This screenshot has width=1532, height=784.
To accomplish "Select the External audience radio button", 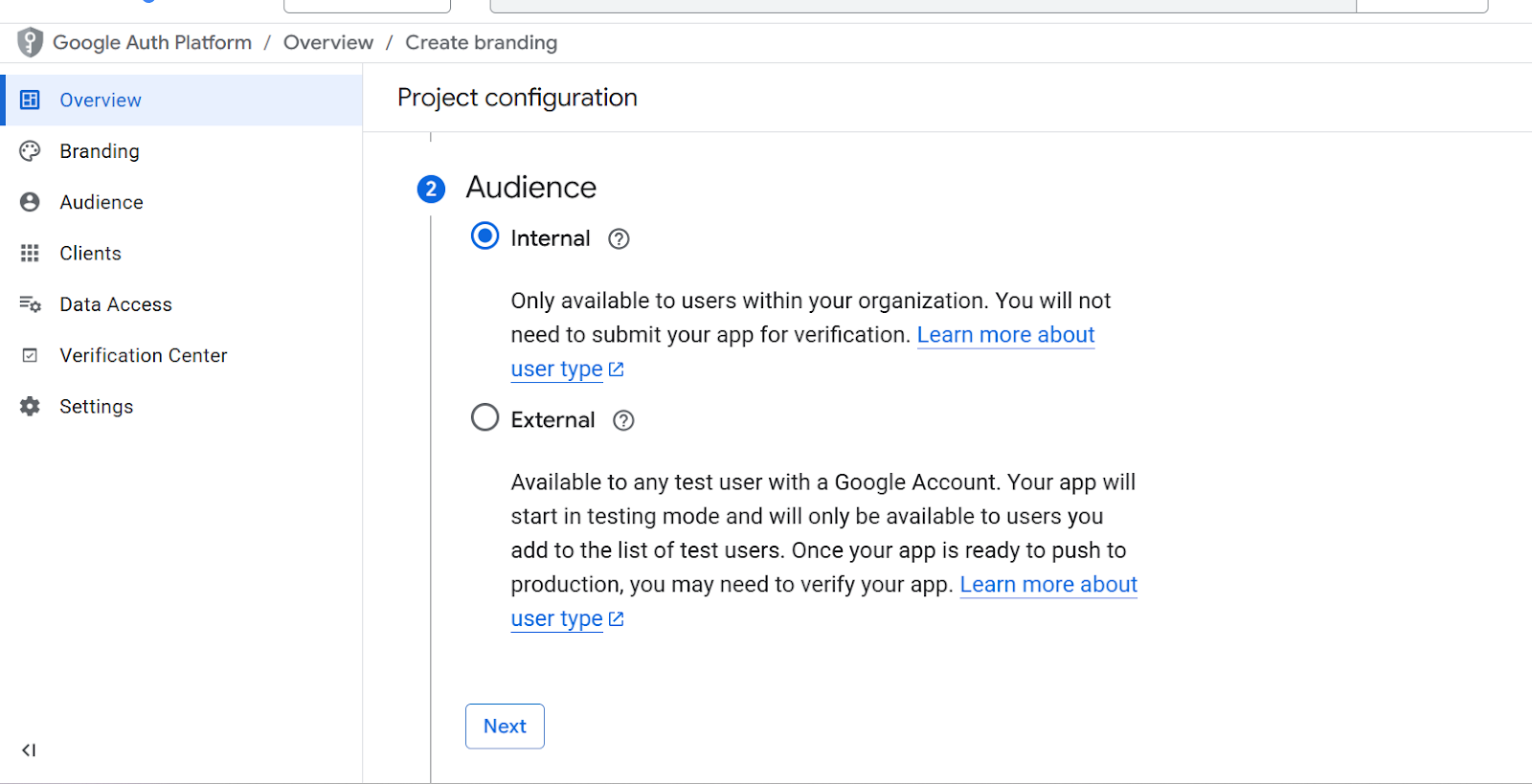I will pos(485,418).
